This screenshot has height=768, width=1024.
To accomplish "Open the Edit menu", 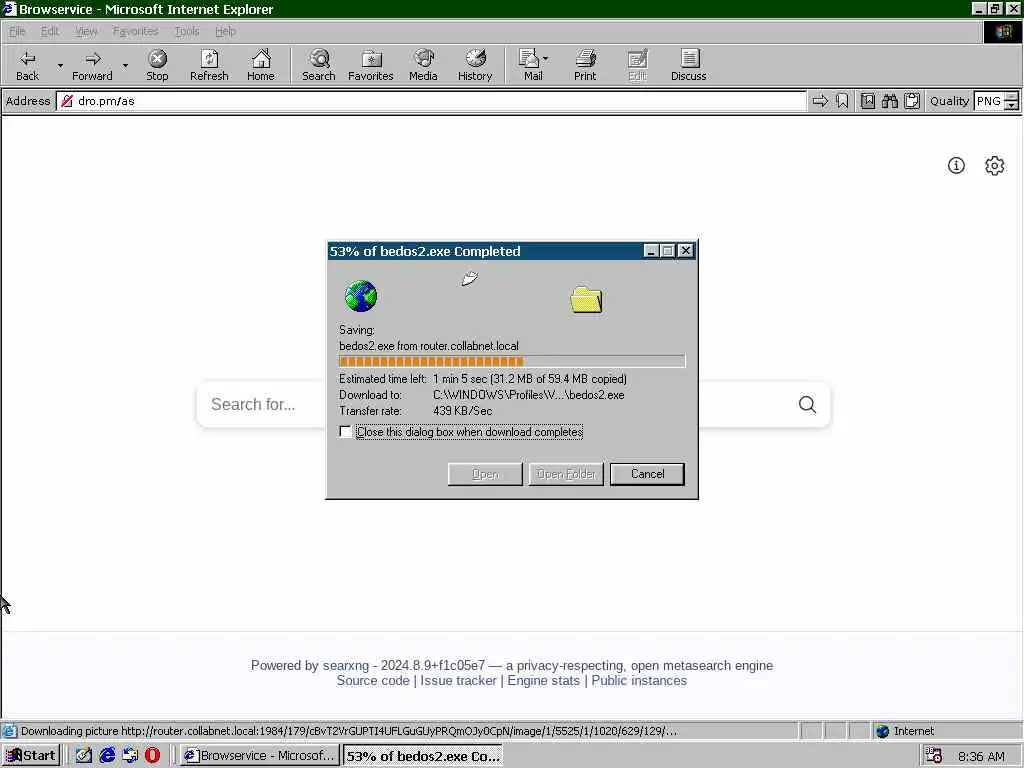I will [x=50, y=31].
